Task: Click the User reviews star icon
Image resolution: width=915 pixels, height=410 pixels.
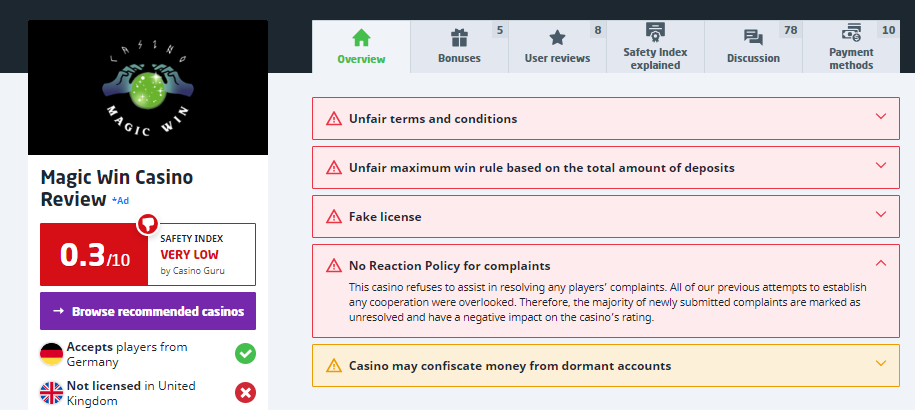Action: (557, 38)
